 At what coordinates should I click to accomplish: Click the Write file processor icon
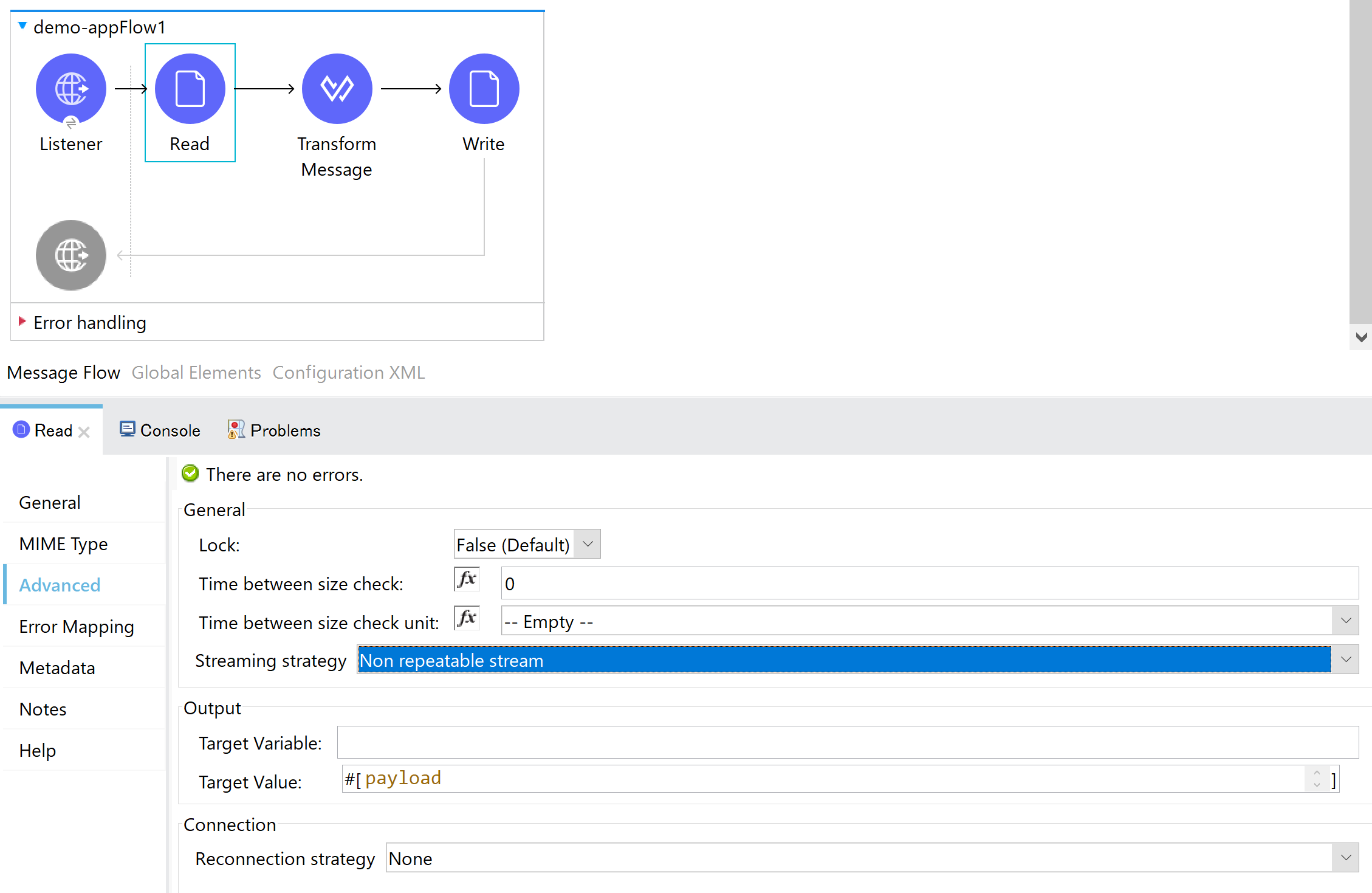[x=484, y=89]
